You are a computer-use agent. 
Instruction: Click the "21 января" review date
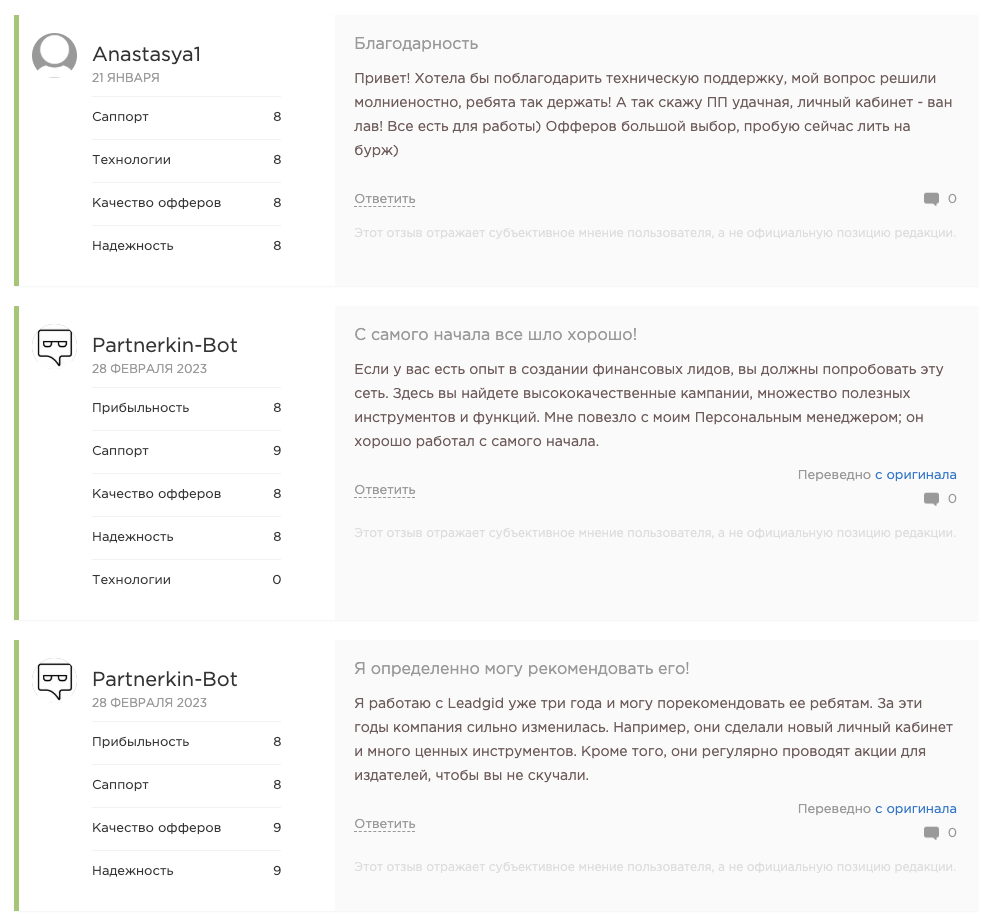[x=125, y=77]
